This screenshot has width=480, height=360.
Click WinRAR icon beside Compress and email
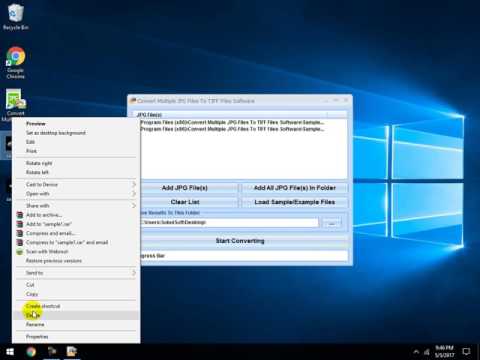[x=20, y=233]
